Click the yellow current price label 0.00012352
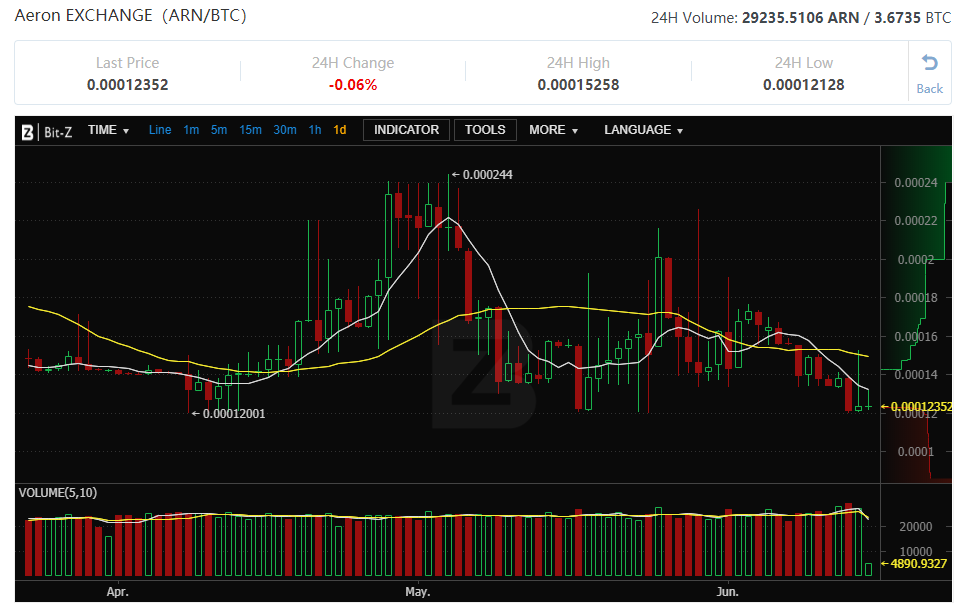This screenshot has height=612, width=960. click(x=920, y=407)
